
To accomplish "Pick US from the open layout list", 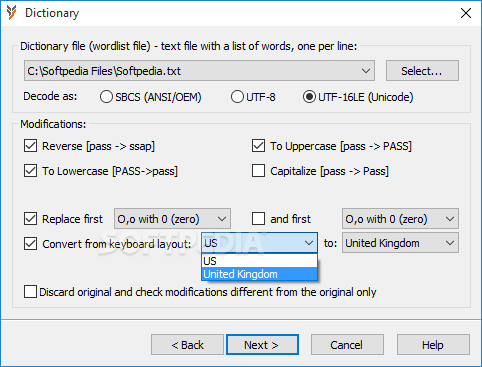I will [259, 261].
